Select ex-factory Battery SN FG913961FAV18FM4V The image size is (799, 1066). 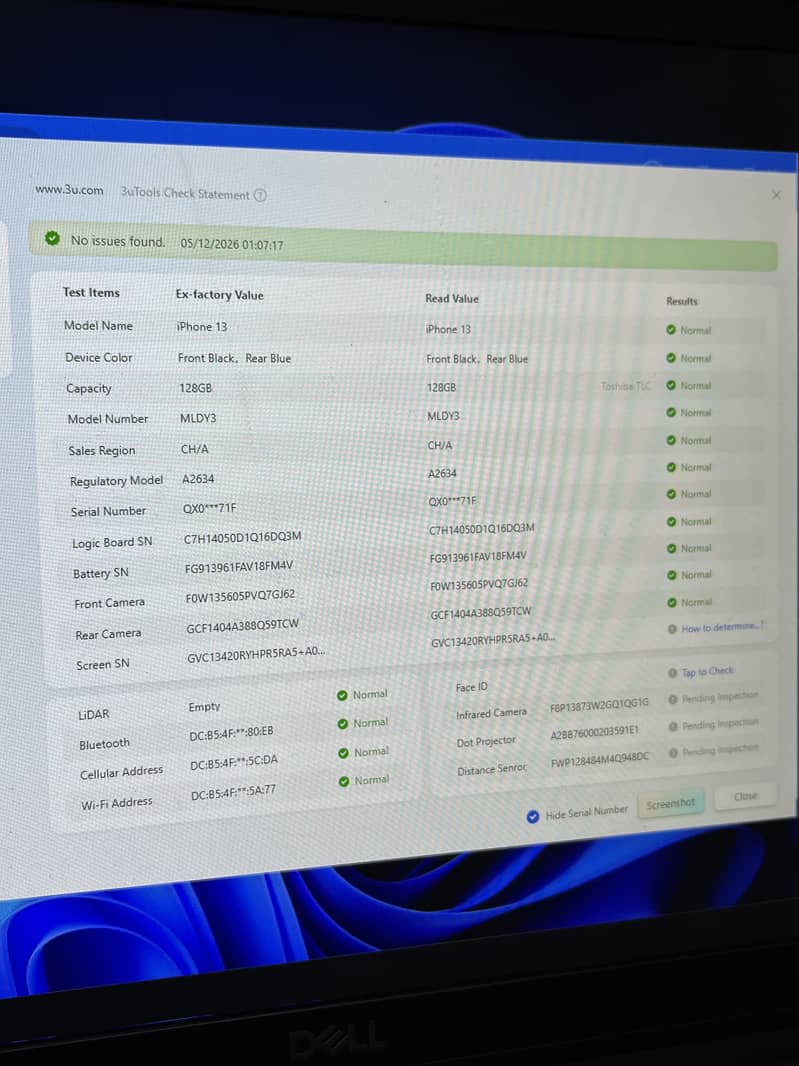(x=239, y=566)
